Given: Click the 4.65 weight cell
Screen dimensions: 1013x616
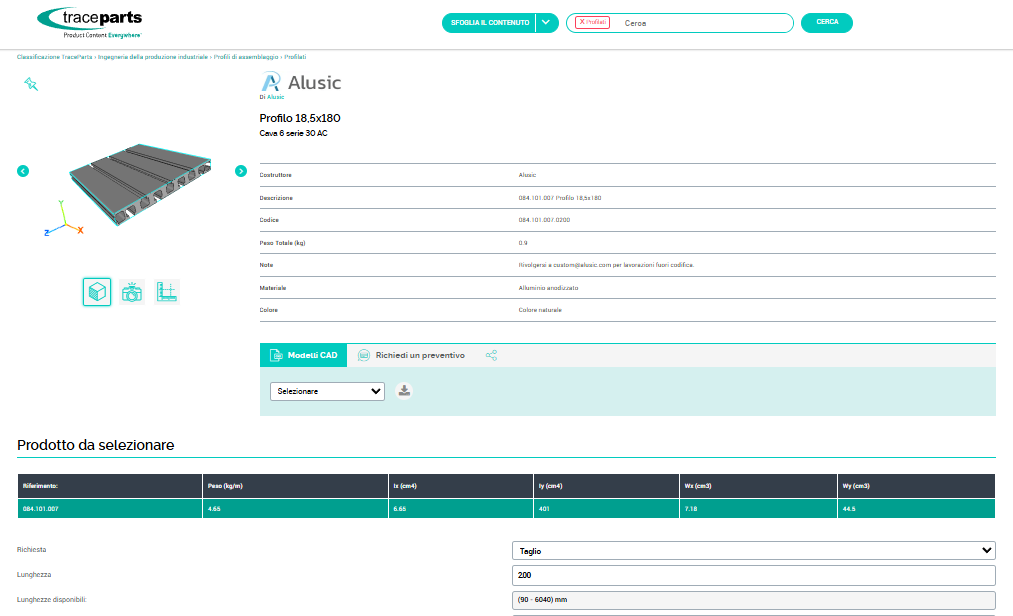Looking at the screenshot, I should click(295, 509).
